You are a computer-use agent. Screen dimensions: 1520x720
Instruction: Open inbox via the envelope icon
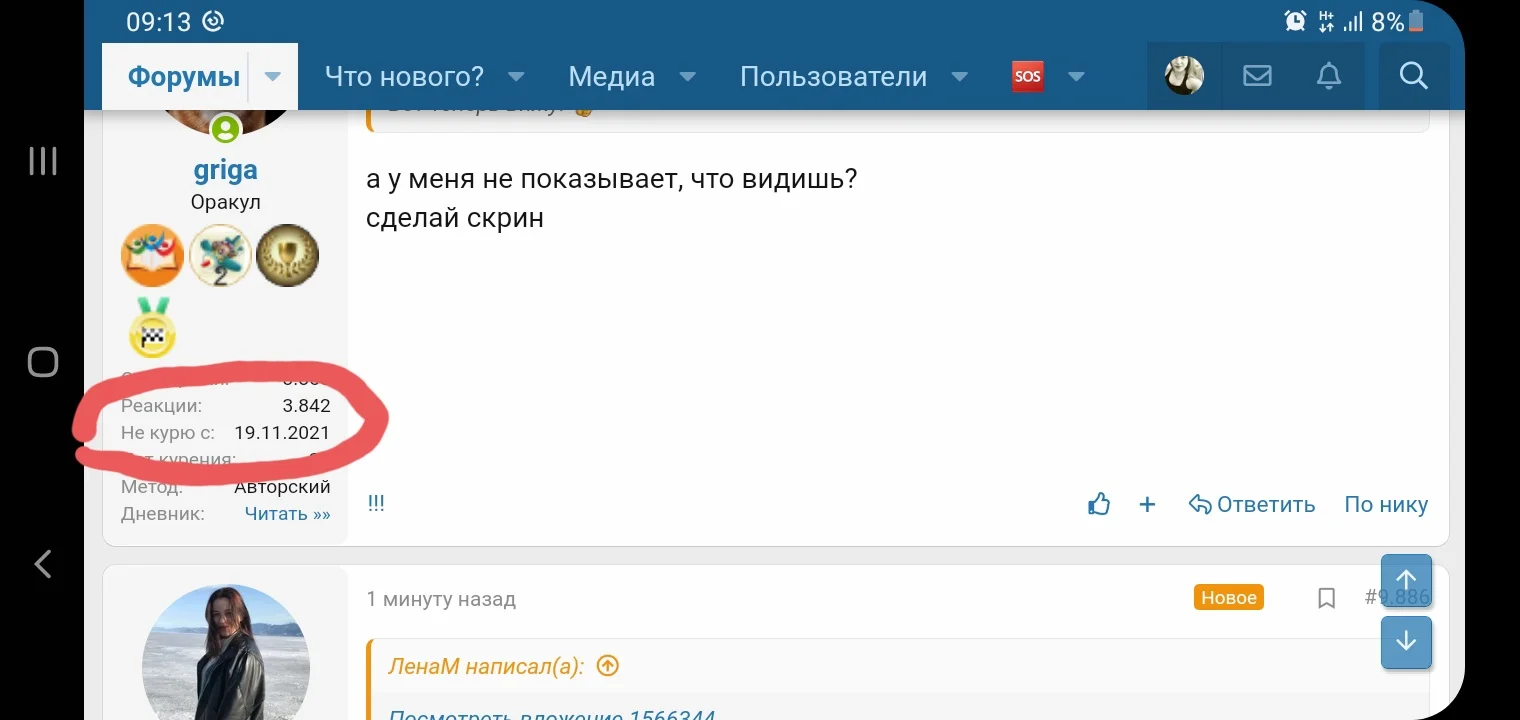point(1257,75)
